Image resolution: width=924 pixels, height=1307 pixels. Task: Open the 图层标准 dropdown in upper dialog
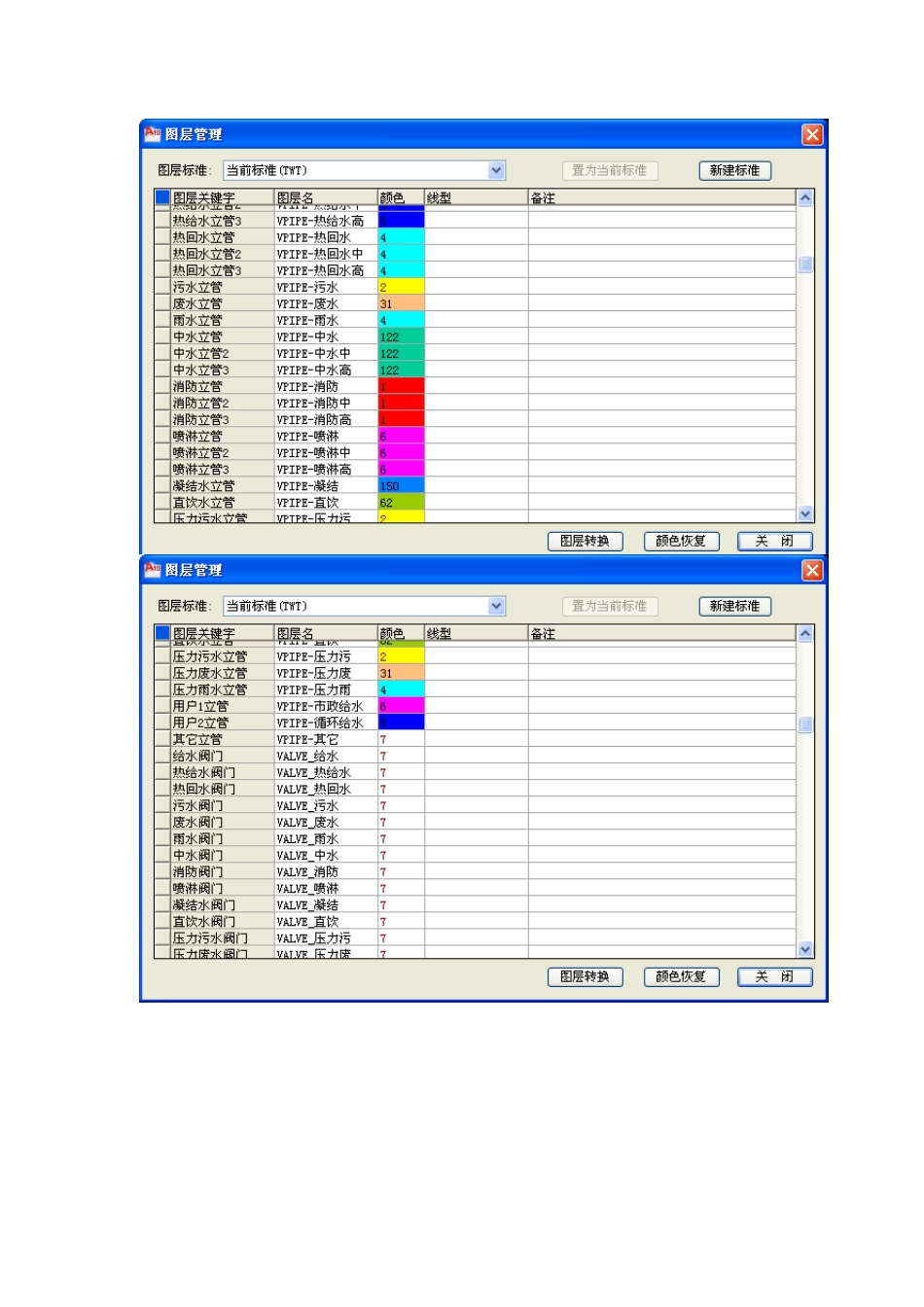pos(497,170)
